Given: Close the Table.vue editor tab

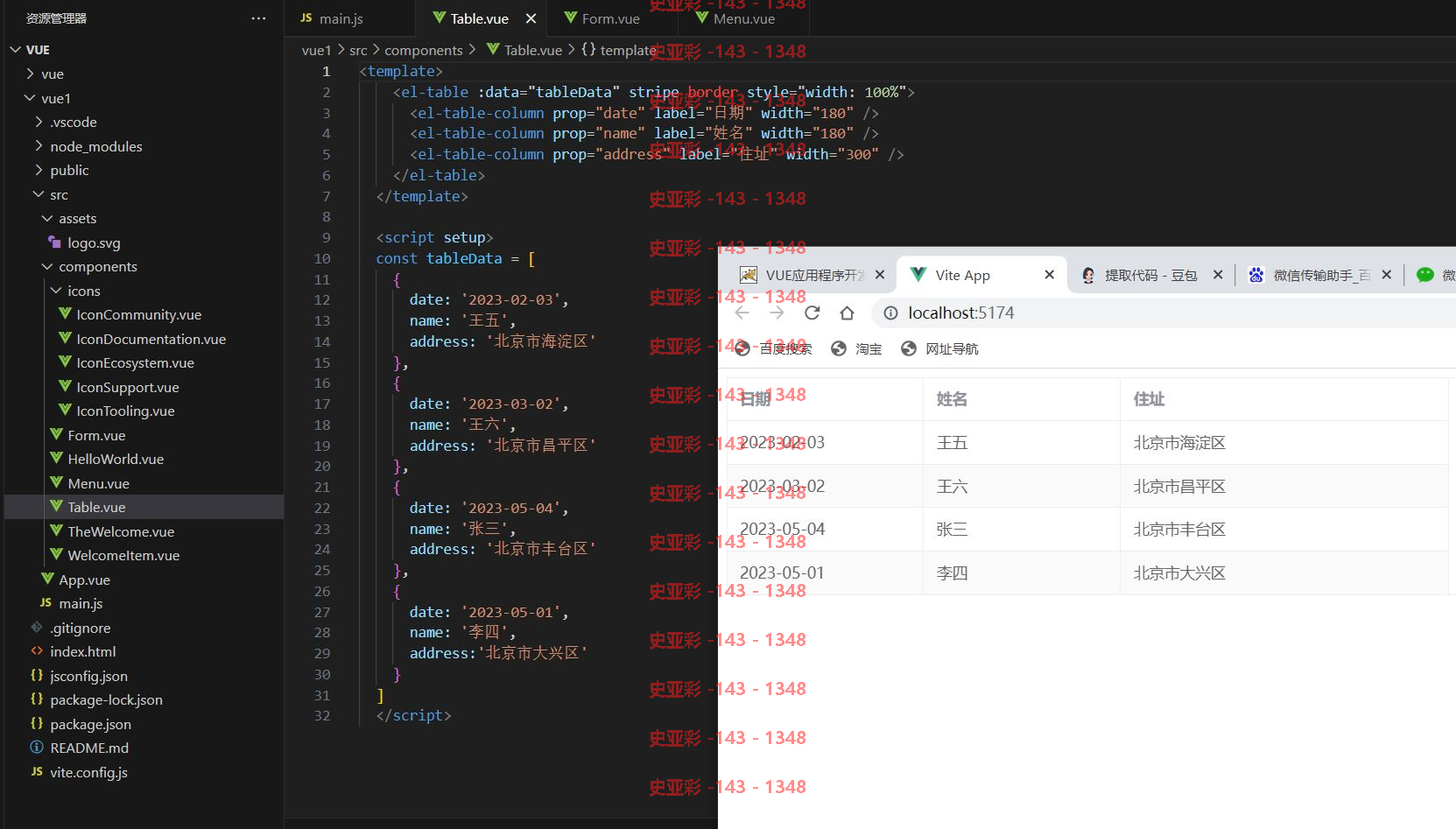Looking at the screenshot, I should 531,18.
